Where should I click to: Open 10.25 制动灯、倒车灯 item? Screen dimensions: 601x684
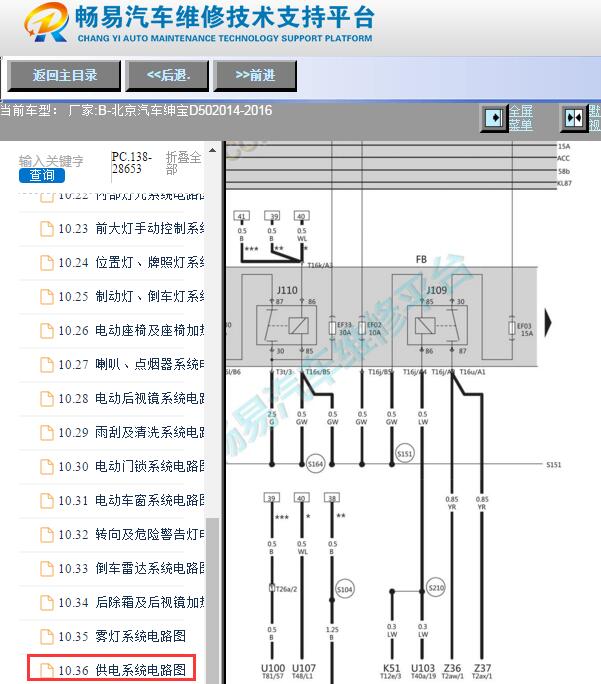click(131, 296)
